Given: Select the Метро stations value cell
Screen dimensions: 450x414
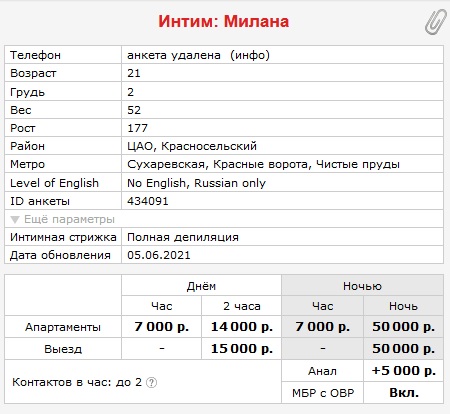Looking at the screenshot, I should pyautogui.click(x=282, y=164).
